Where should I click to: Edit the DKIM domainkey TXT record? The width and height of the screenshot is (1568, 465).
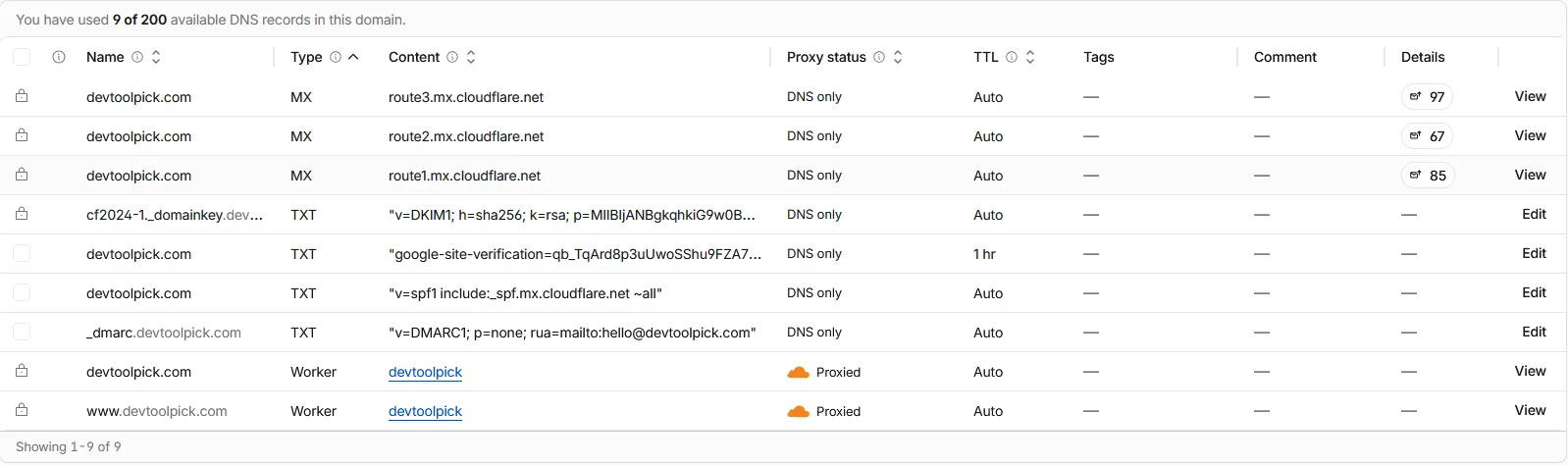1534,214
